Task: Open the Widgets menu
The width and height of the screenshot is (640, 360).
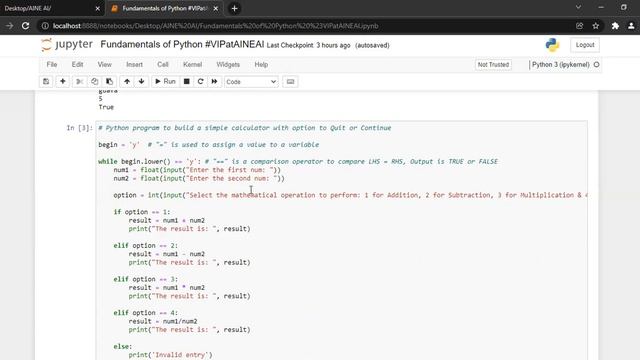Action: (228, 64)
